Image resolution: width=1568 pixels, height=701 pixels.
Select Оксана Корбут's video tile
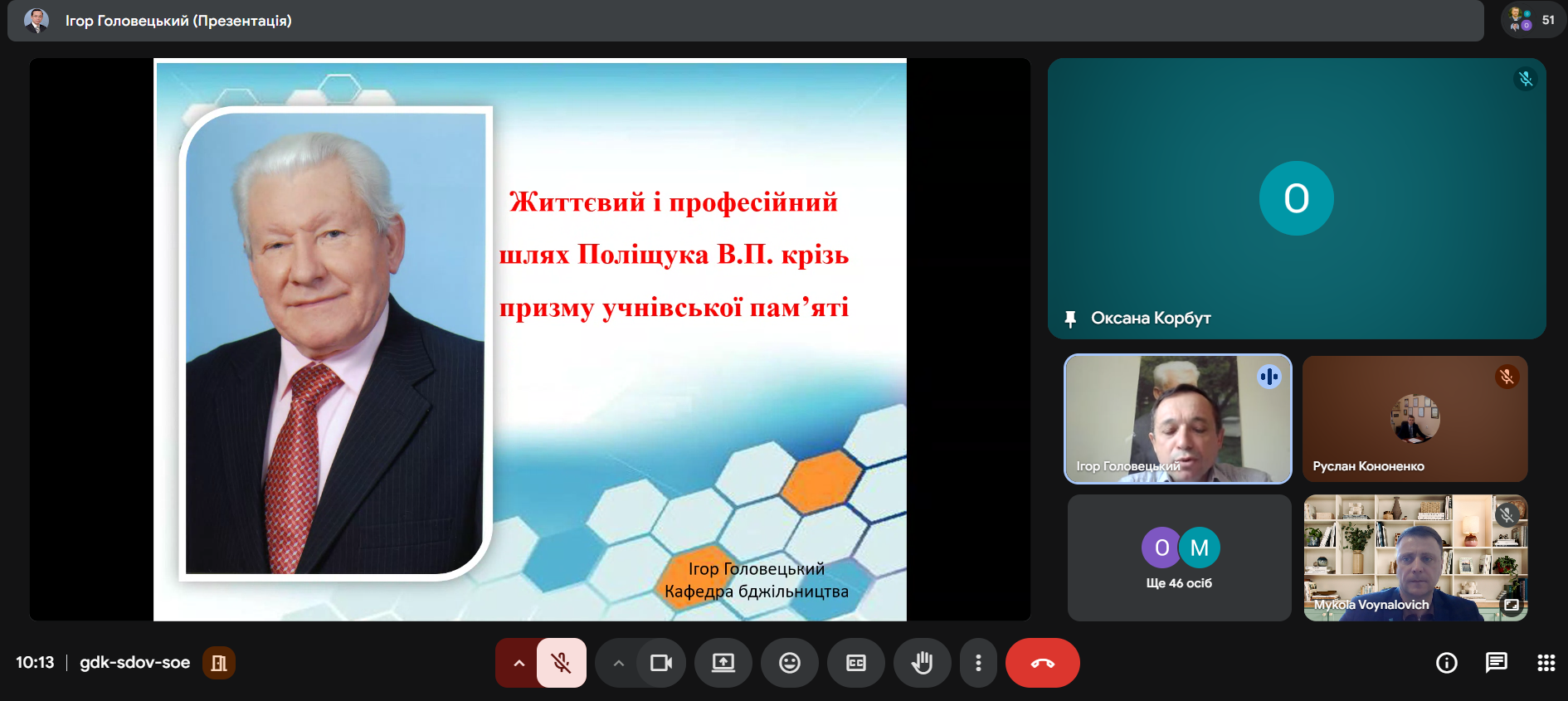pyautogui.click(x=1297, y=198)
